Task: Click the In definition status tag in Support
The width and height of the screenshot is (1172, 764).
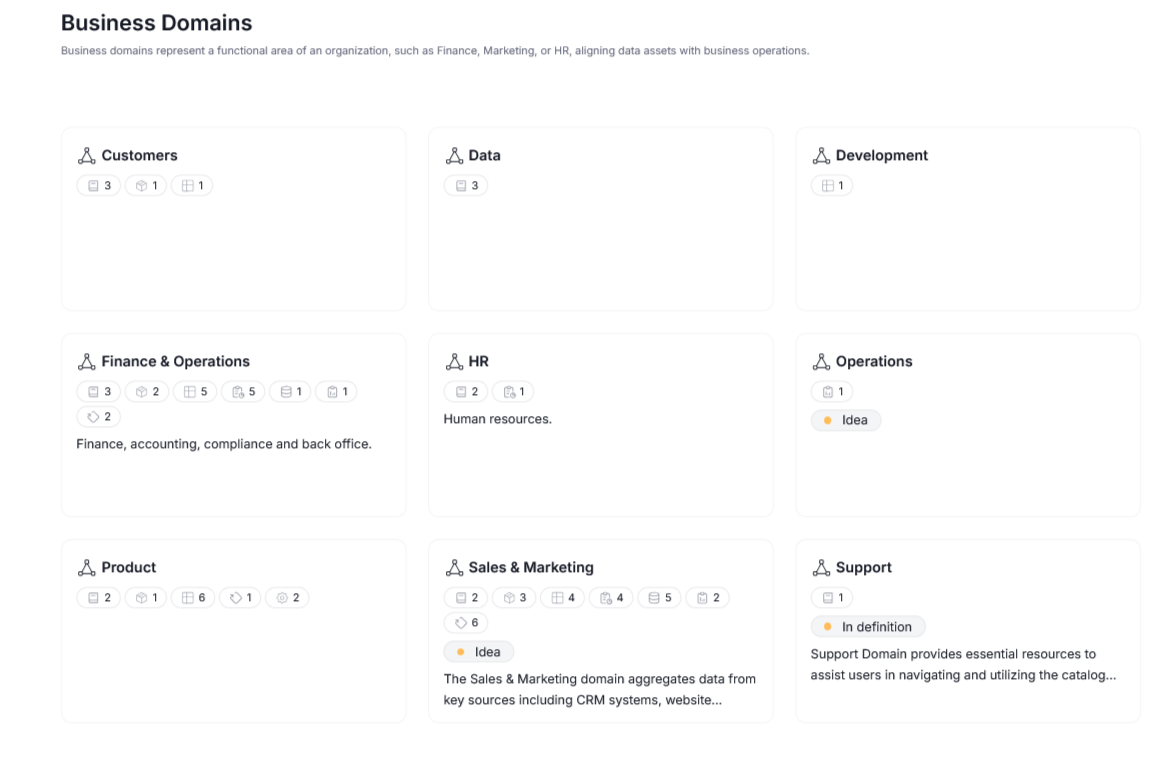Action: [868, 627]
